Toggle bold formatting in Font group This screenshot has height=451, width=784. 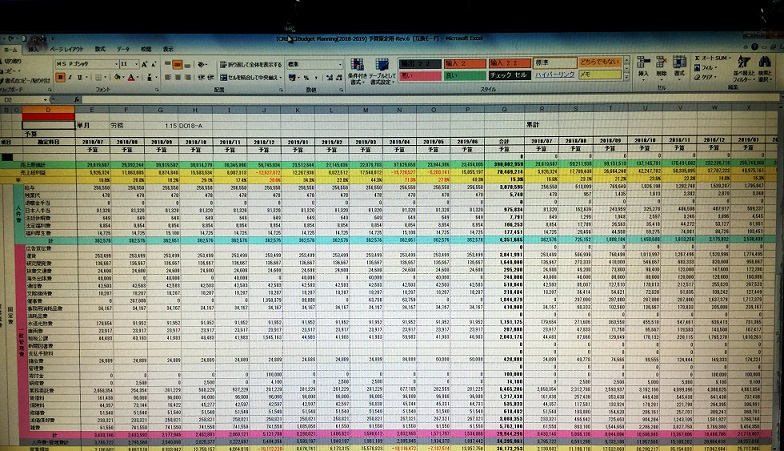pyautogui.click(x=60, y=78)
